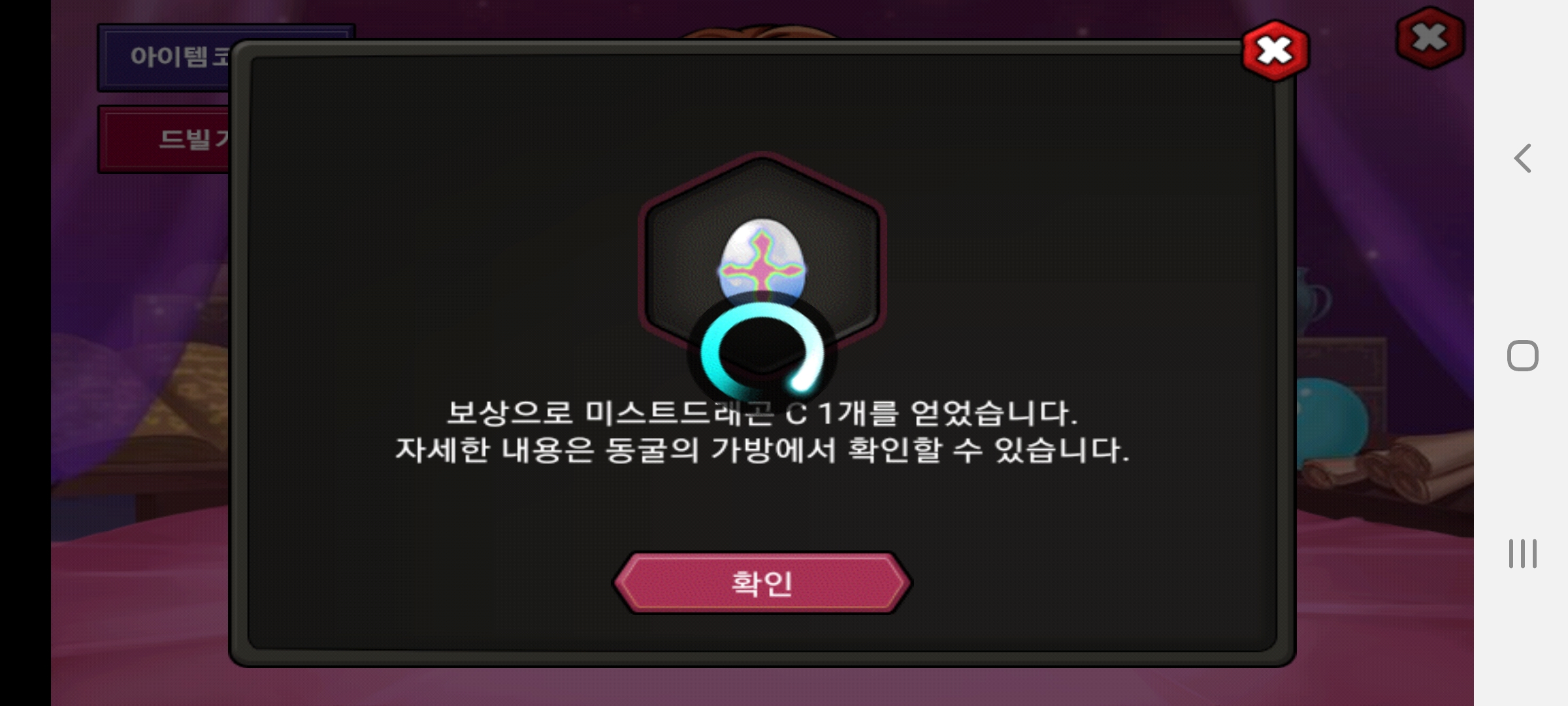Tap the Android home button
The height and width of the screenshot is (706, 1568).
(1523, 356)
